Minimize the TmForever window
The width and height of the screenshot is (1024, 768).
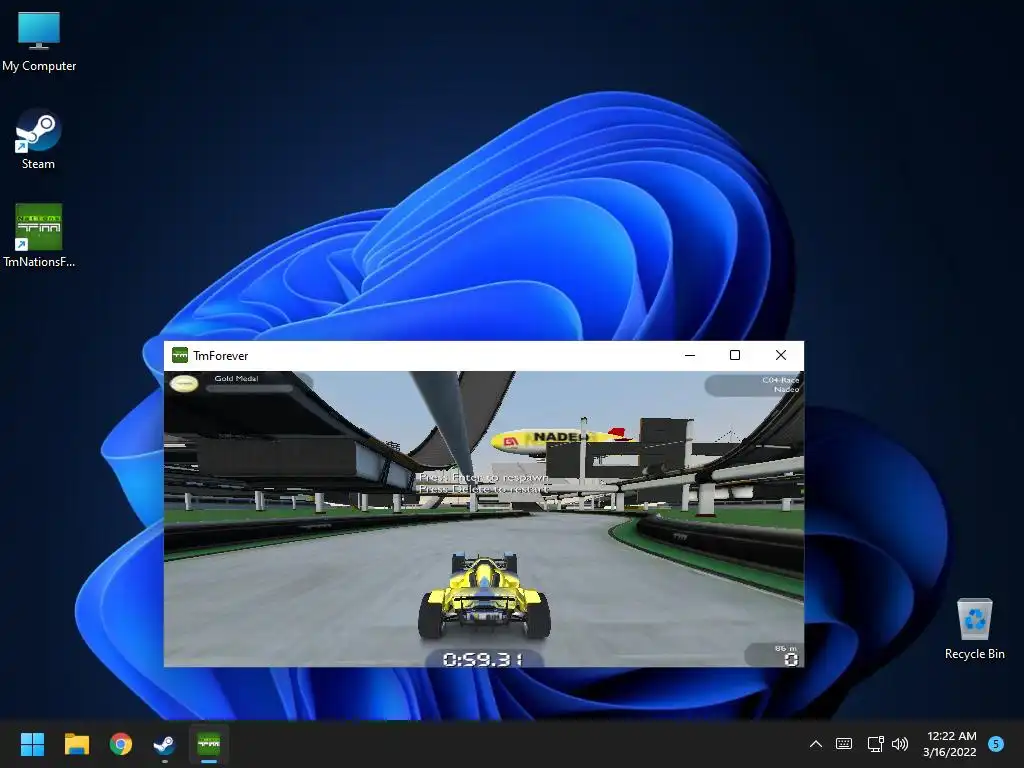[x=690, y=355]
